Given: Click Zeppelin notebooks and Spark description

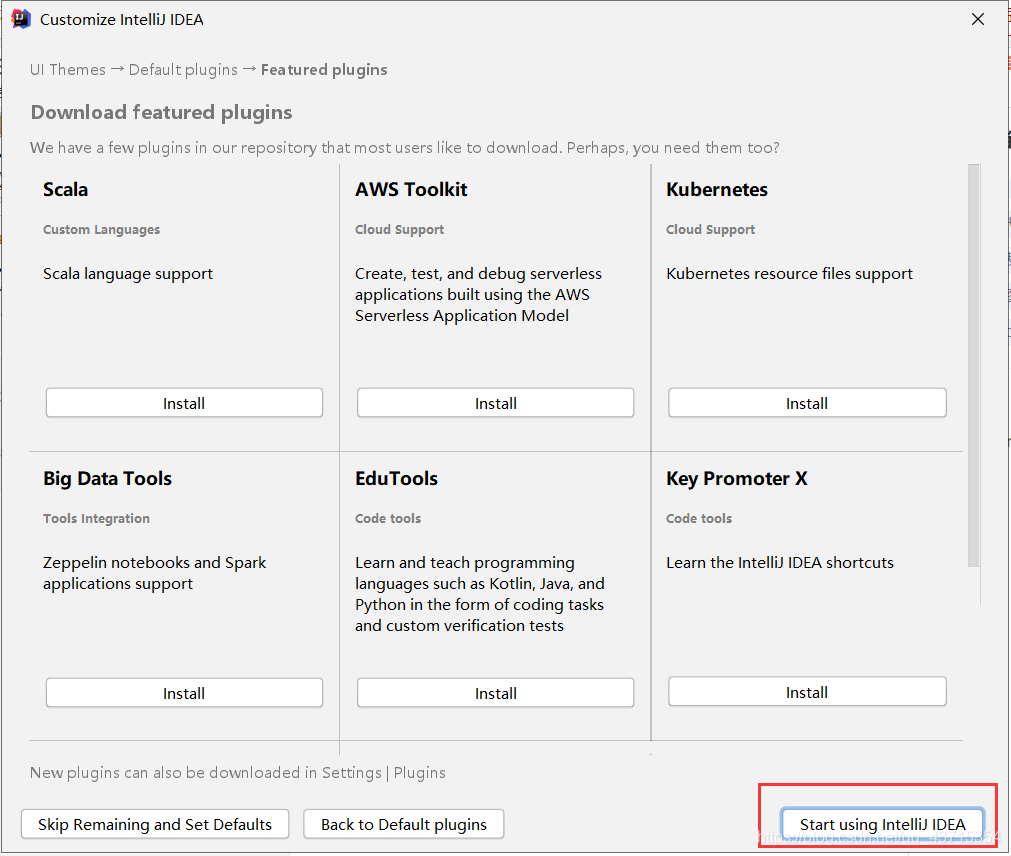Looking at the screenshot, I should [154, 573].
